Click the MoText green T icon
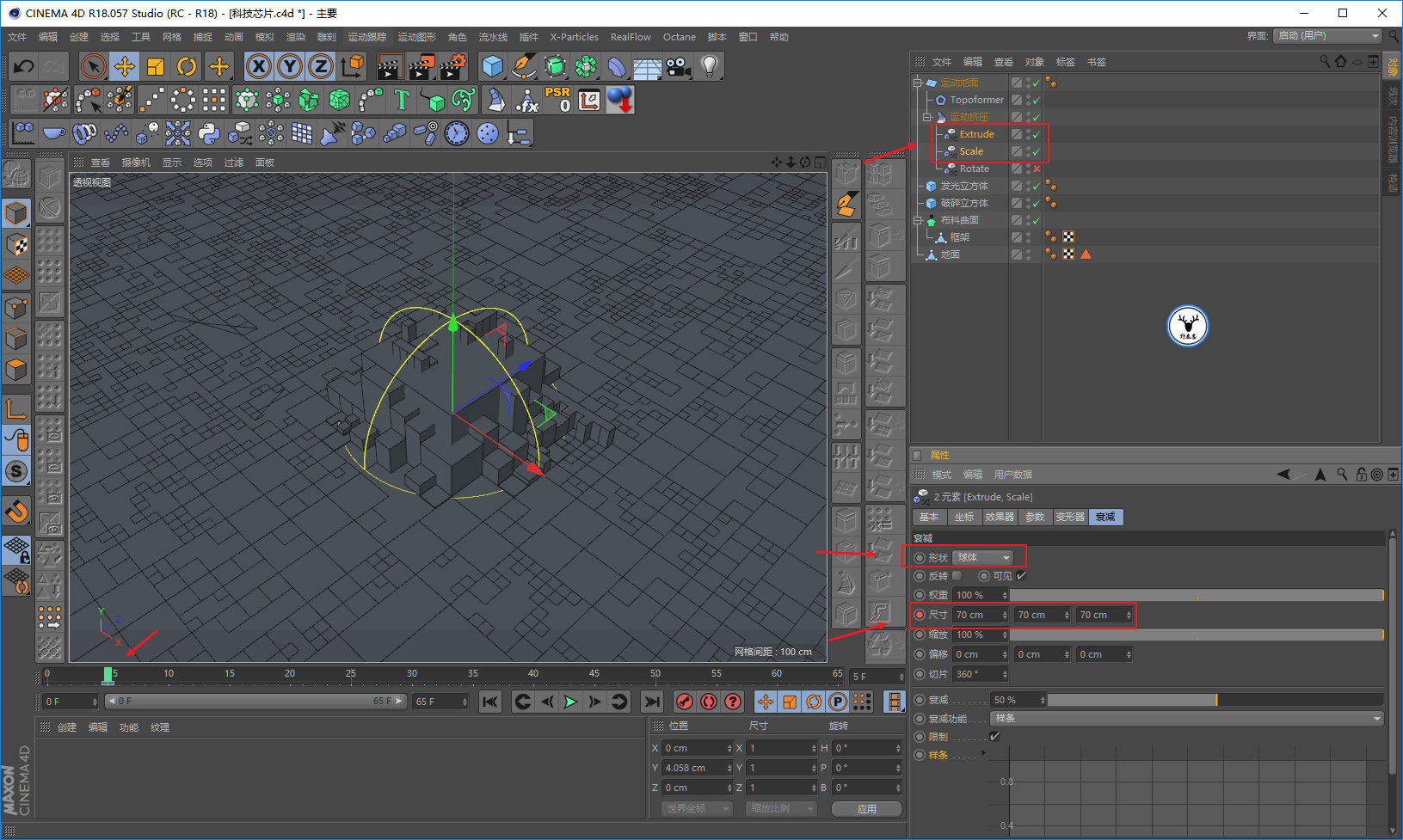 click(402, 100)
